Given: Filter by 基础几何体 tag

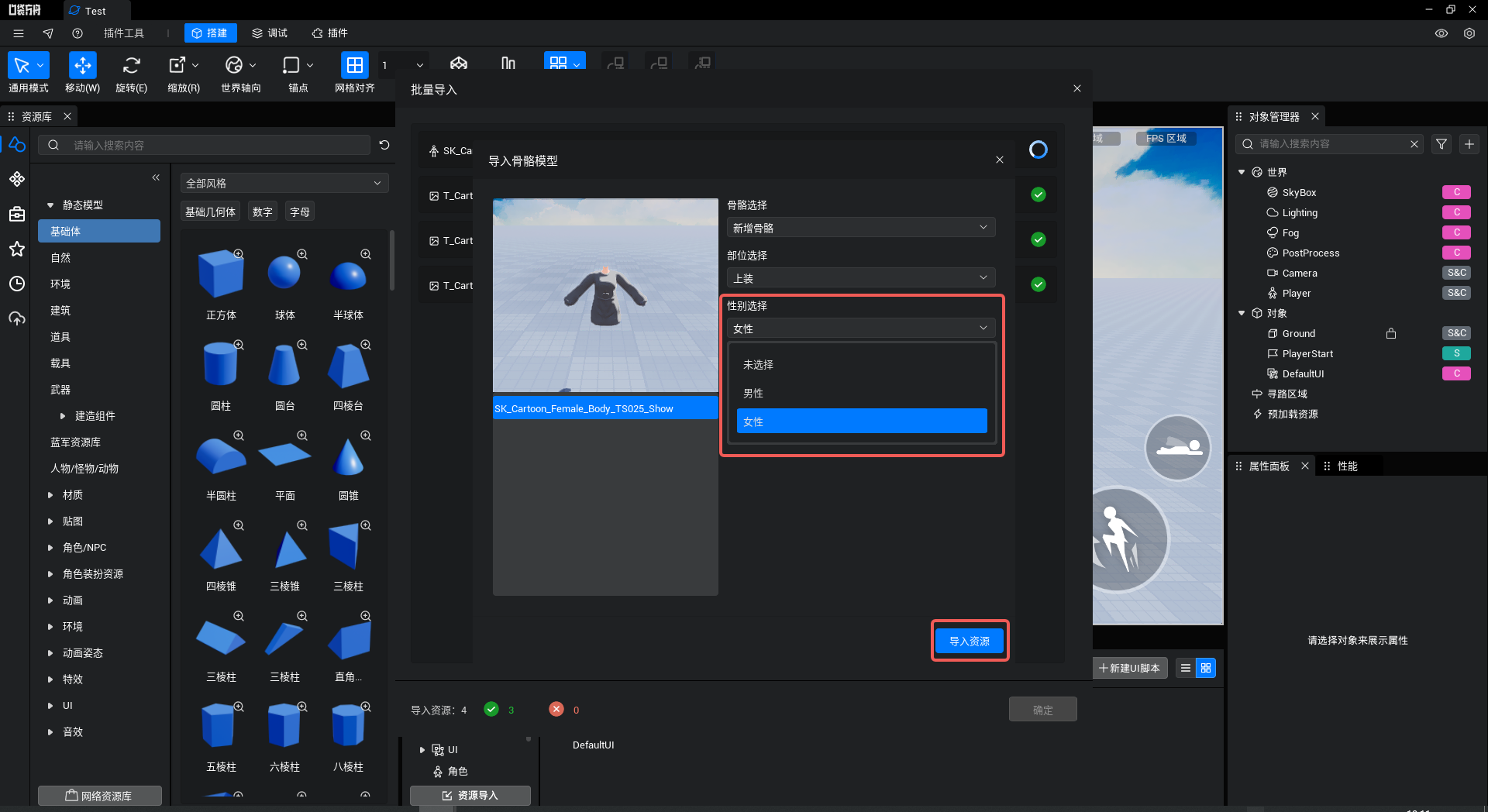Looking at the screenshot, I should pyautogui.click(x=210, y=212).
